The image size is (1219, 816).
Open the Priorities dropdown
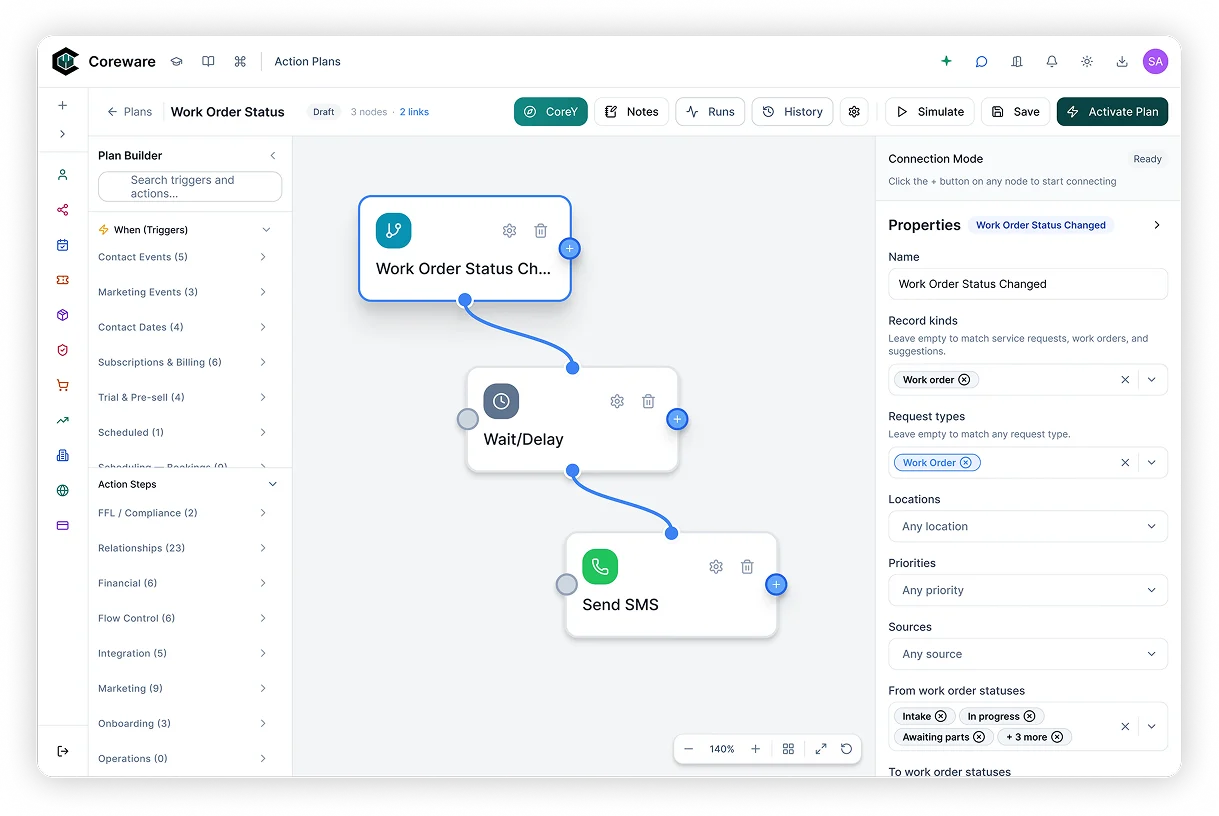[x=1028, y=591]
